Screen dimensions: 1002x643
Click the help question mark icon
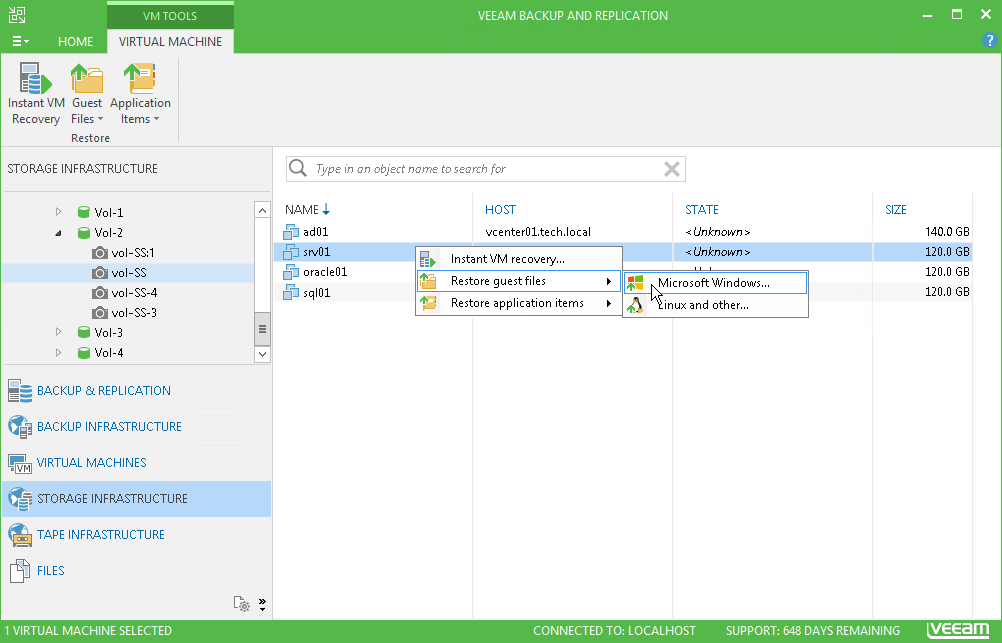pos(989,40)
